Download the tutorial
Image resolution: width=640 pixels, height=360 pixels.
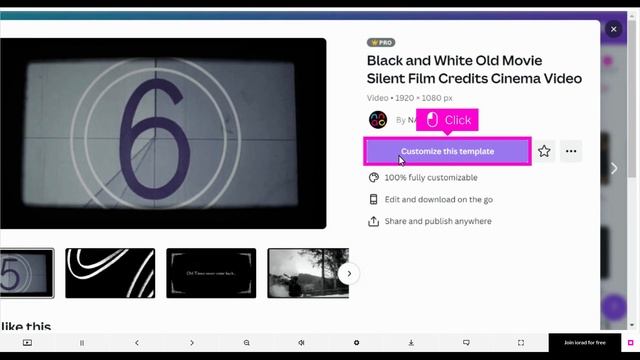coord(411,342)
